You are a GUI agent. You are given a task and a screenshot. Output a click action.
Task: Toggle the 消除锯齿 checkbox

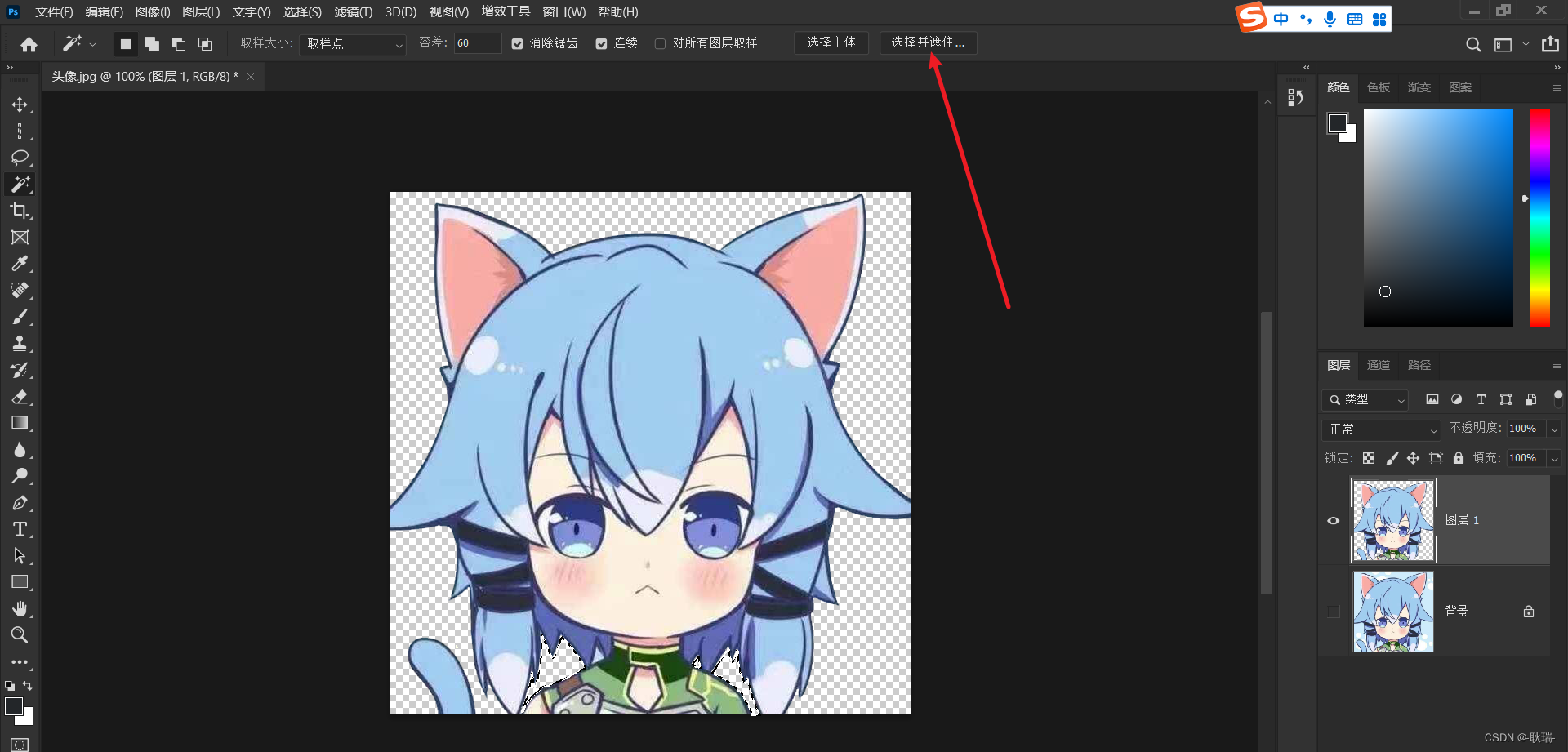pos(517,44)
